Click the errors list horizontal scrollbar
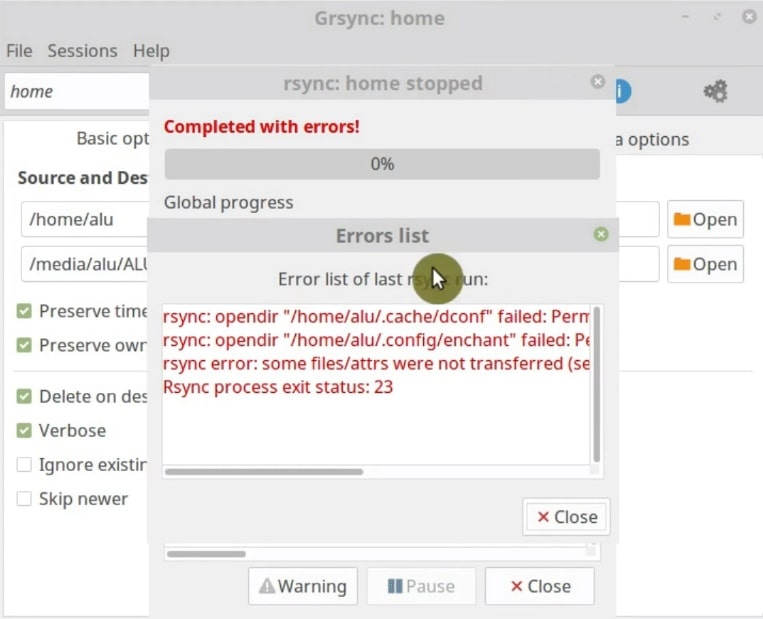 [x=264, y=472]
